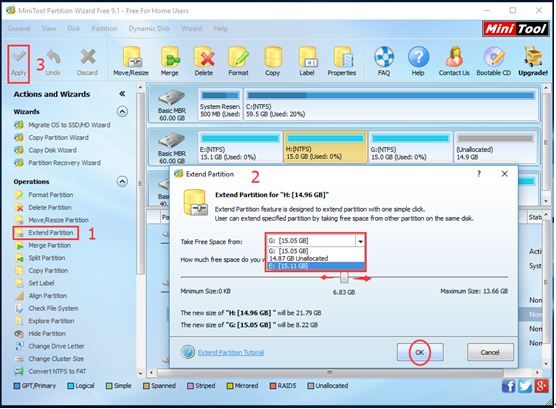Open the Take Free Space from dropdown arrow
Image resolution: width=556 pixels, height=409 pixels.
pos(360,241)
